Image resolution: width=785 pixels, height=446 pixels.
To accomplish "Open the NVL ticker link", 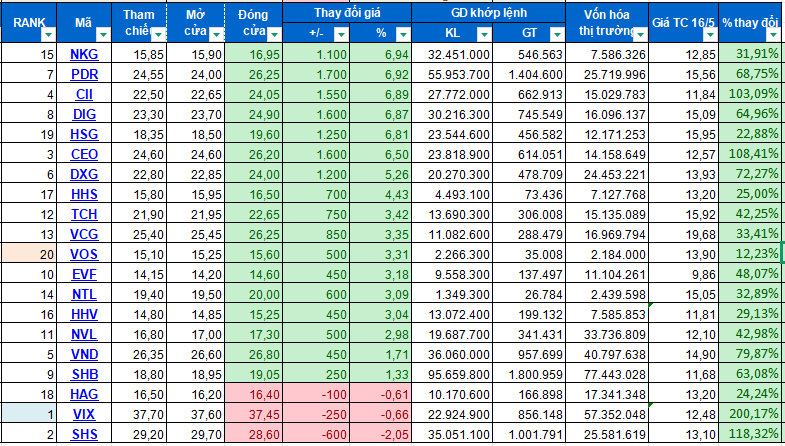I will (x=84, y=334).
